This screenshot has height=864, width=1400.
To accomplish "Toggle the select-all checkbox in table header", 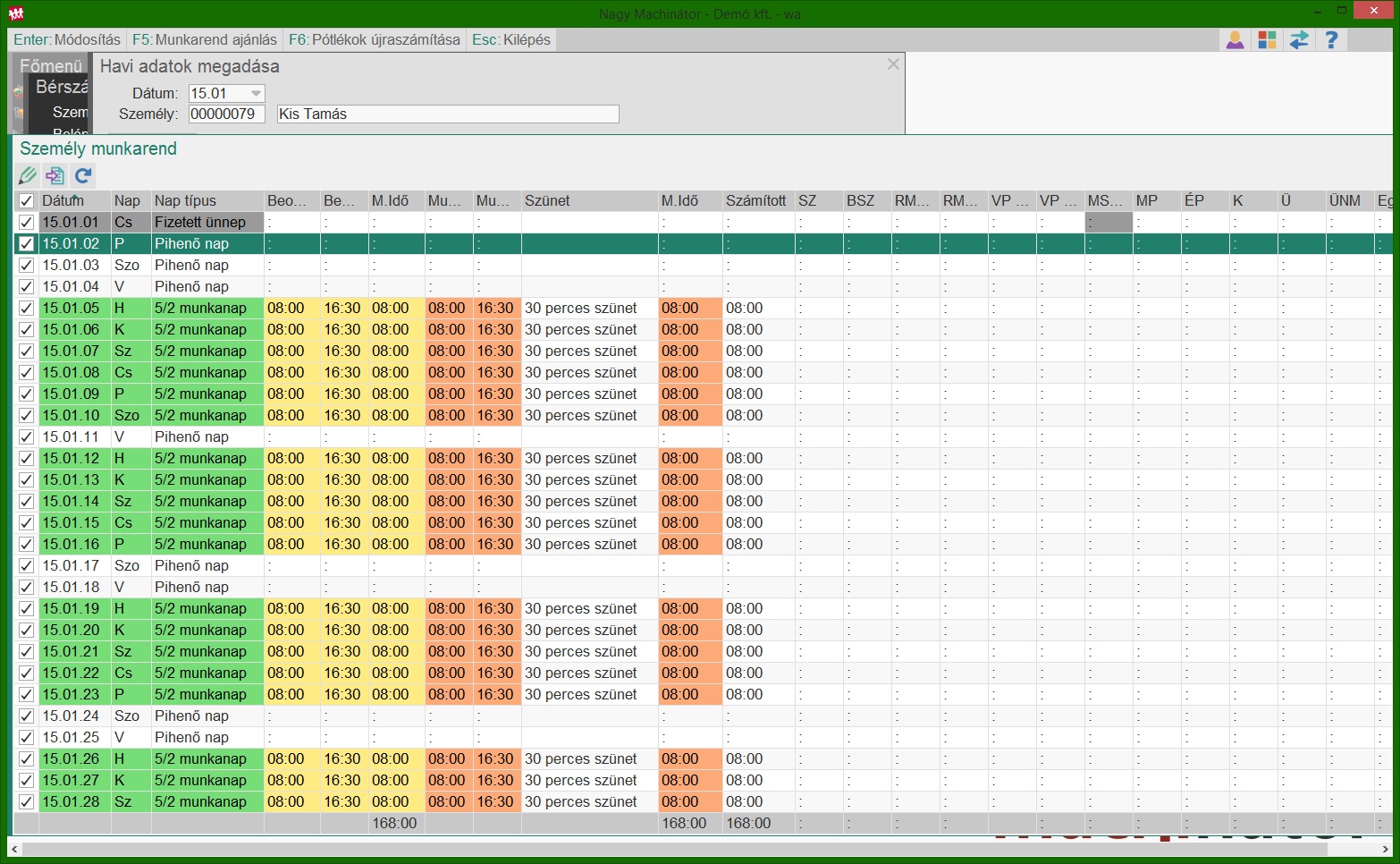I will click(27, 201).
